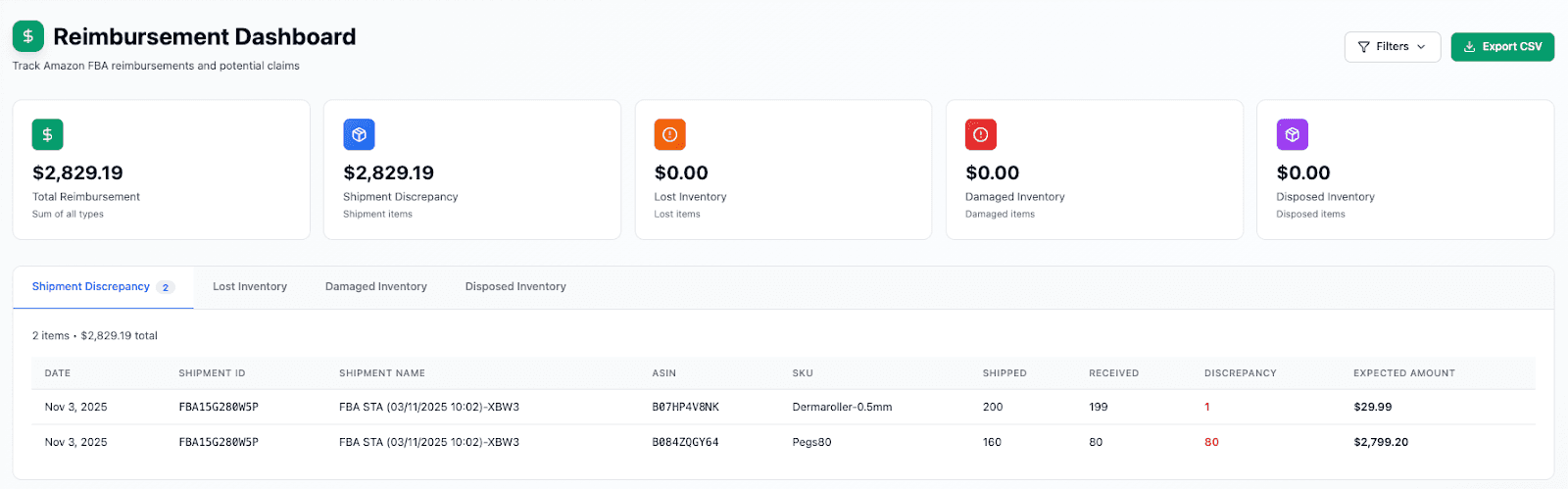Open the Damaged Inventory tab
1568x489 pixels.
click(376, 287)
